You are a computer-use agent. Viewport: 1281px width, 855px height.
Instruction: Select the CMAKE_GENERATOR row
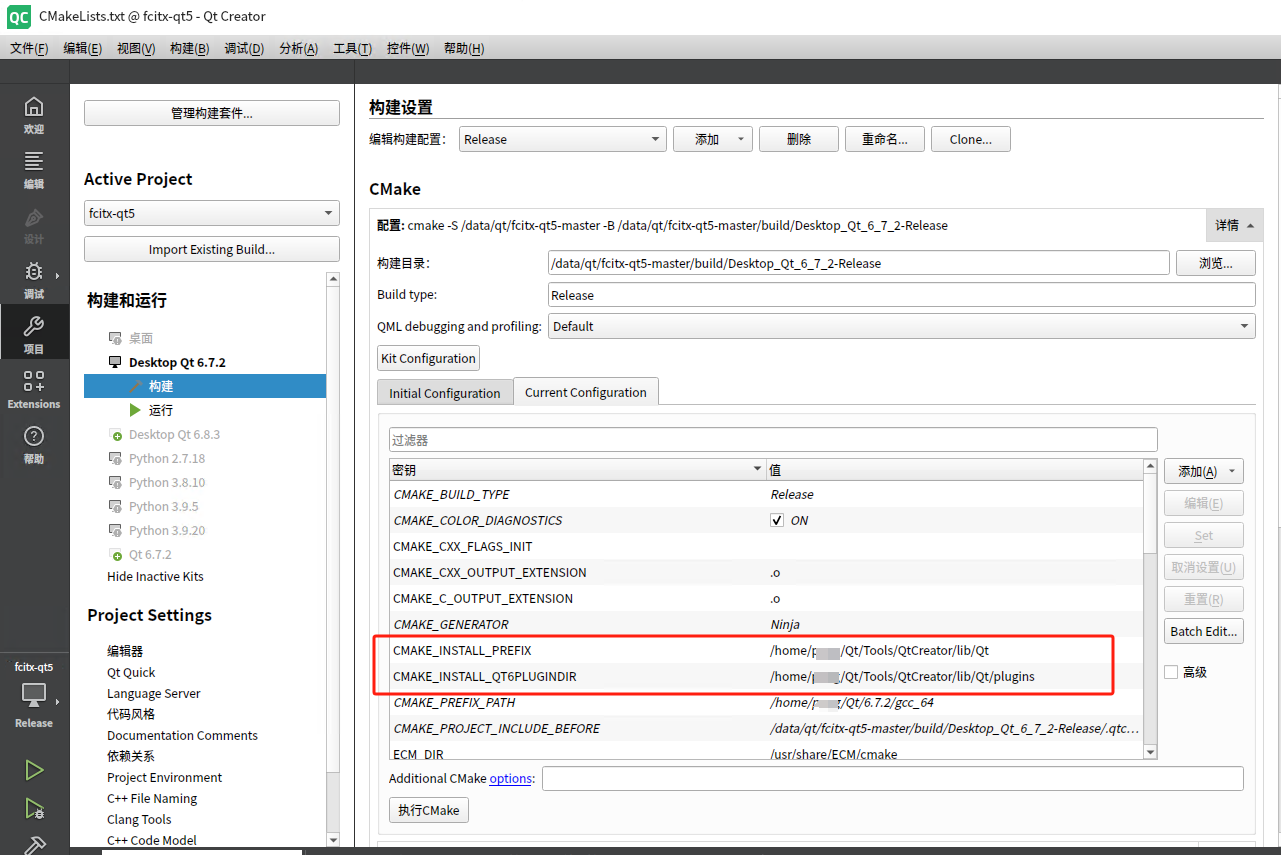pos(765,624)
